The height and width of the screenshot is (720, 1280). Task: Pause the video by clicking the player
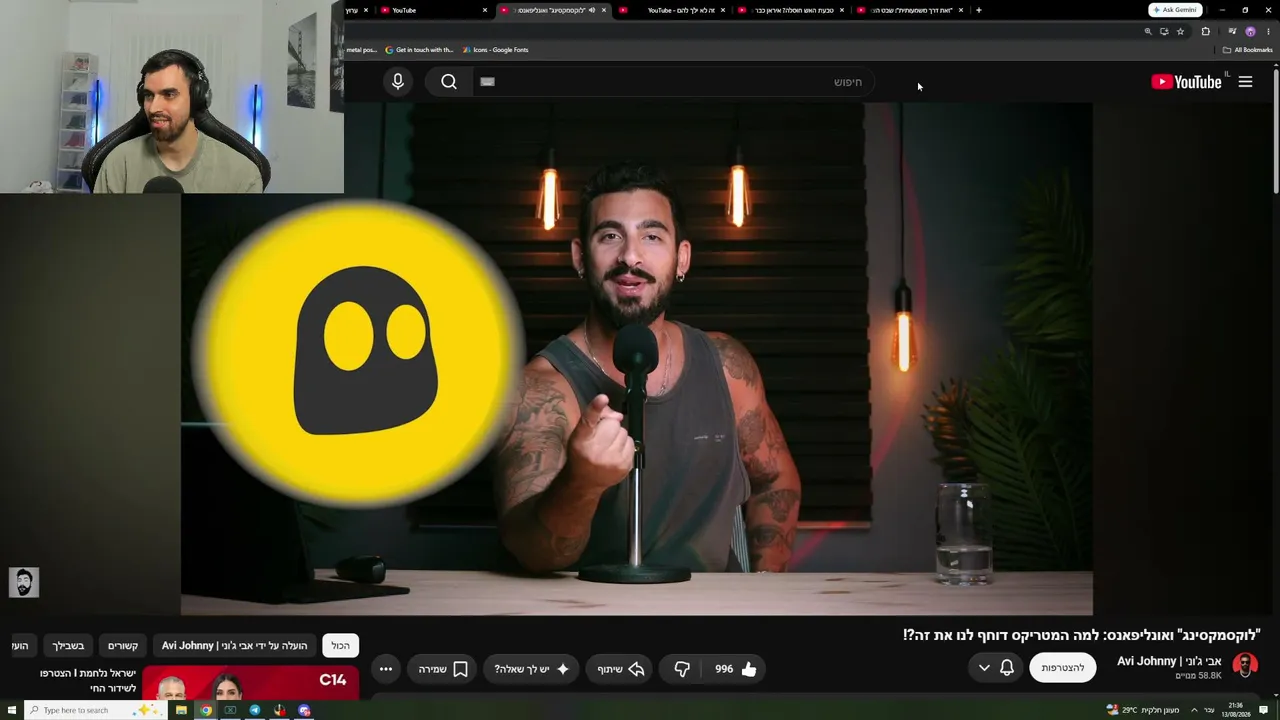click(x=637, y=358)
